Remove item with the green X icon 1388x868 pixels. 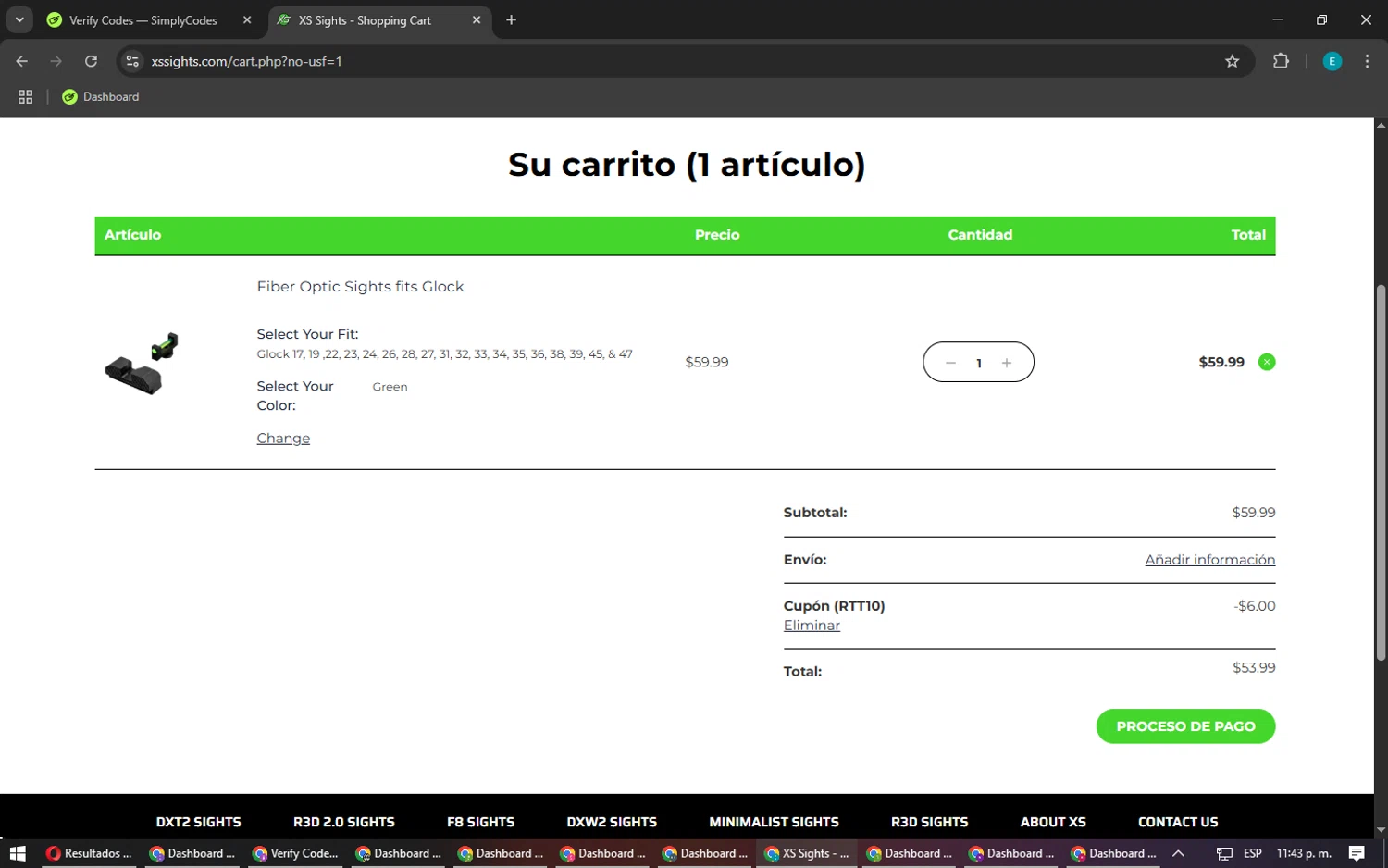click(1267, 362)
